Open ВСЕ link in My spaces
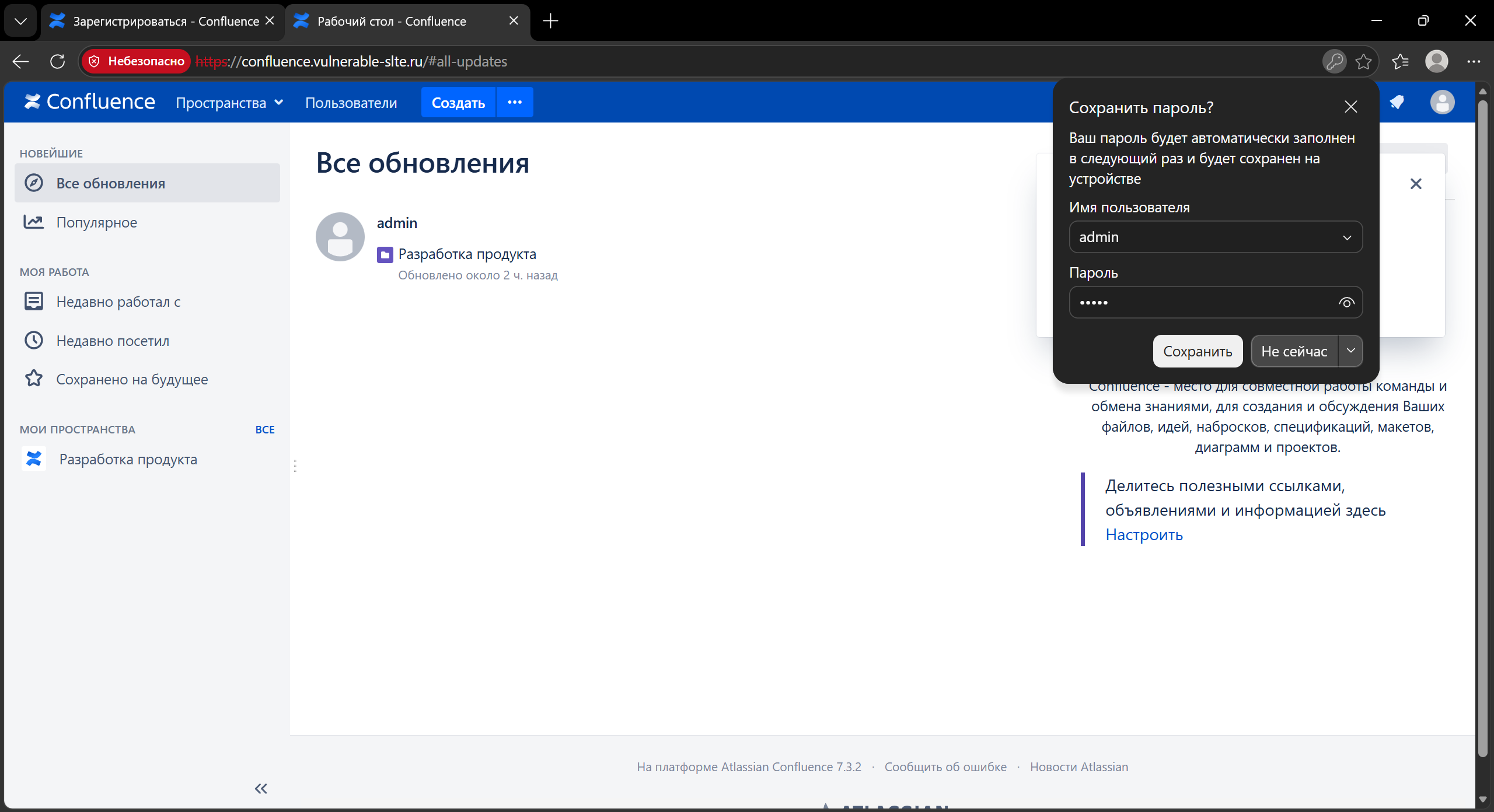The image size is (1494, 812). tap(265, 429)
